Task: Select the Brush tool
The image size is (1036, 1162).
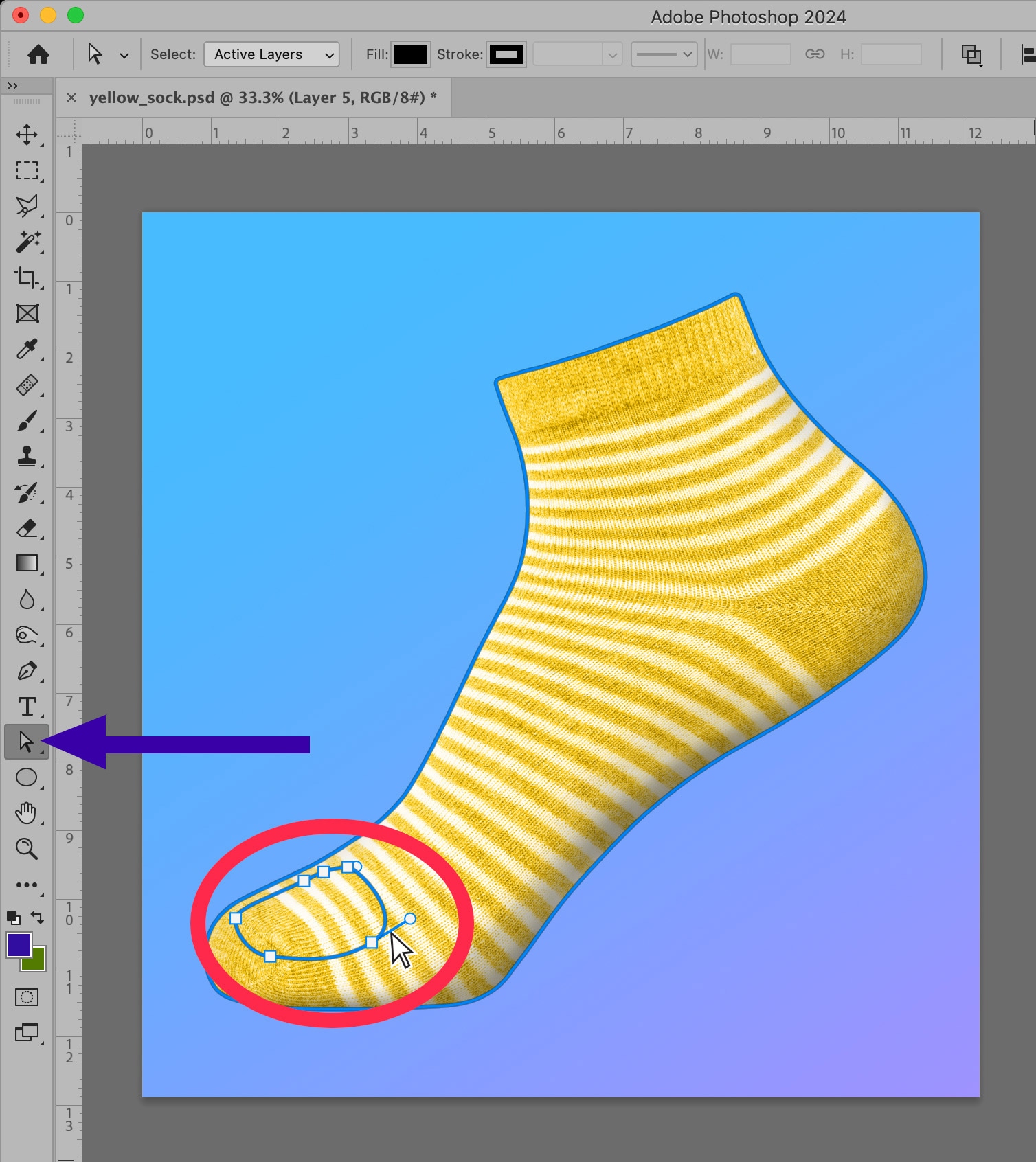Action: (x=27, y=421)
